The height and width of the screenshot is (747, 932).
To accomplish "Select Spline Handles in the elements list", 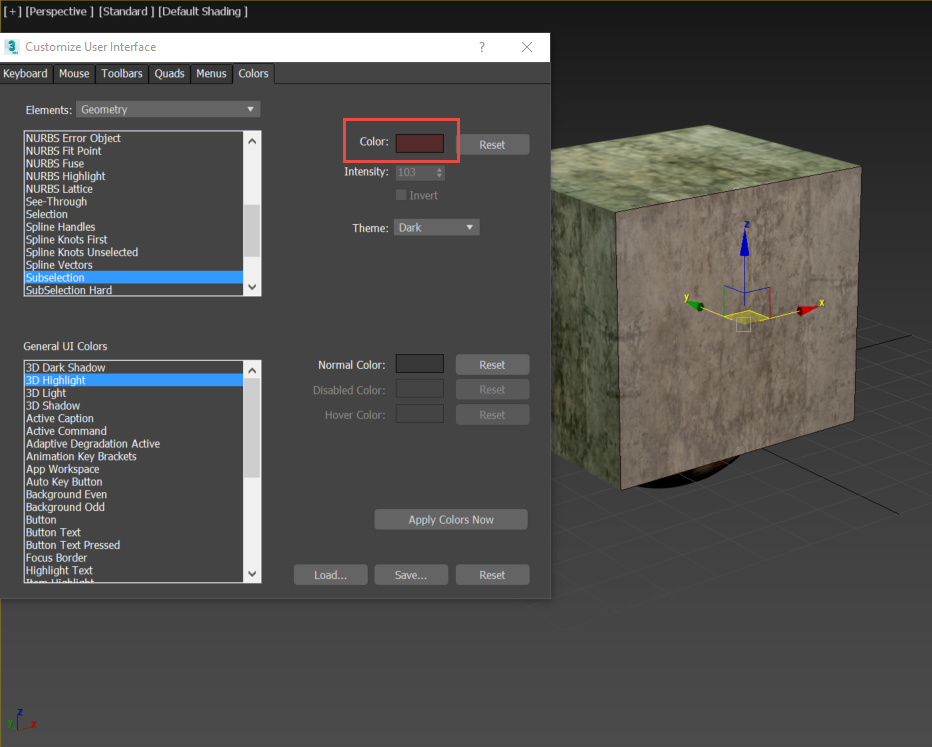I will tap(60, 226).
